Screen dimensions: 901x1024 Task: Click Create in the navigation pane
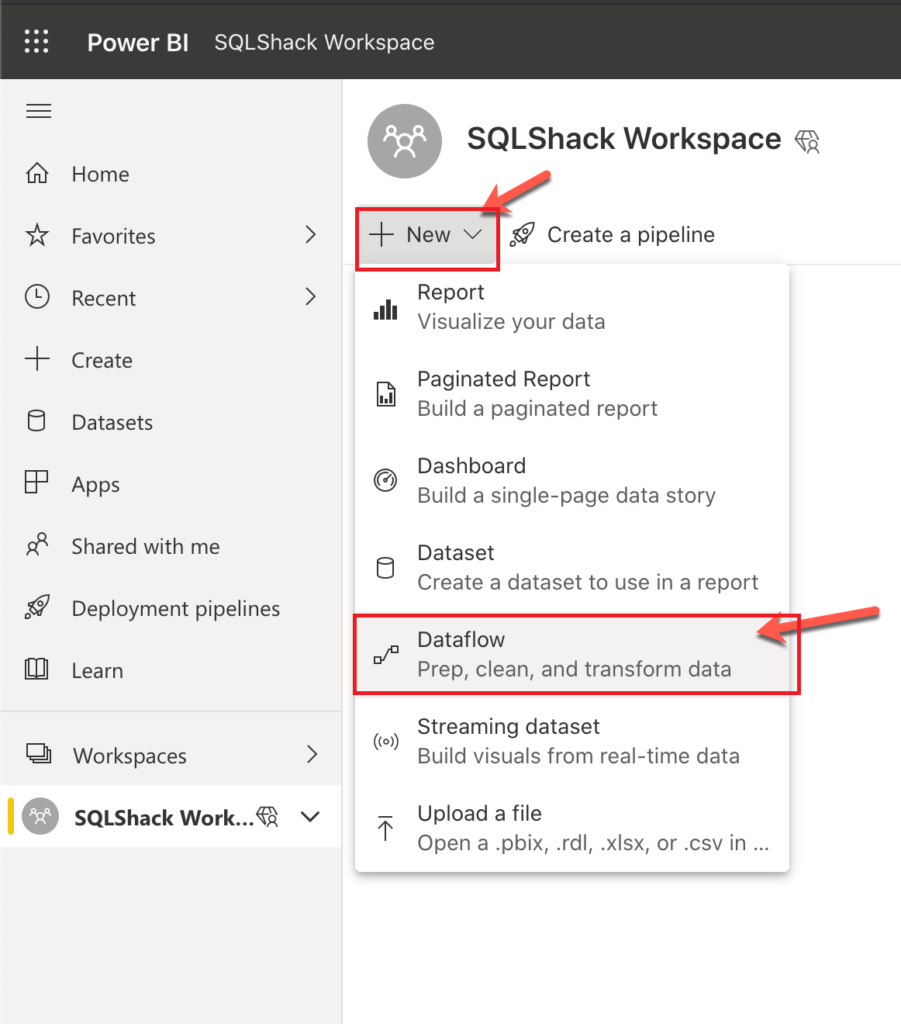[170, 359]
